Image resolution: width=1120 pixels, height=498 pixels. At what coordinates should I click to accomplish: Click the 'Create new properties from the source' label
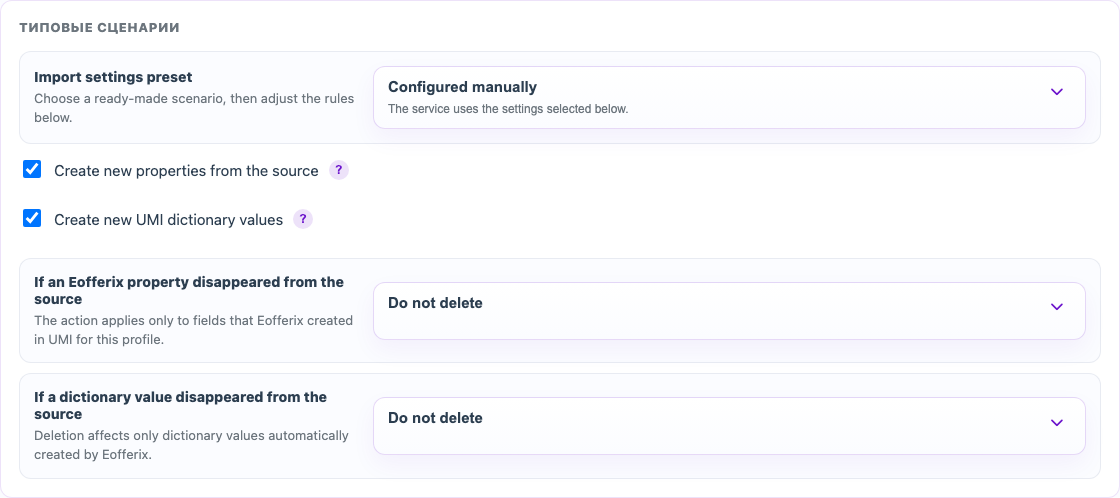(186, 171)
